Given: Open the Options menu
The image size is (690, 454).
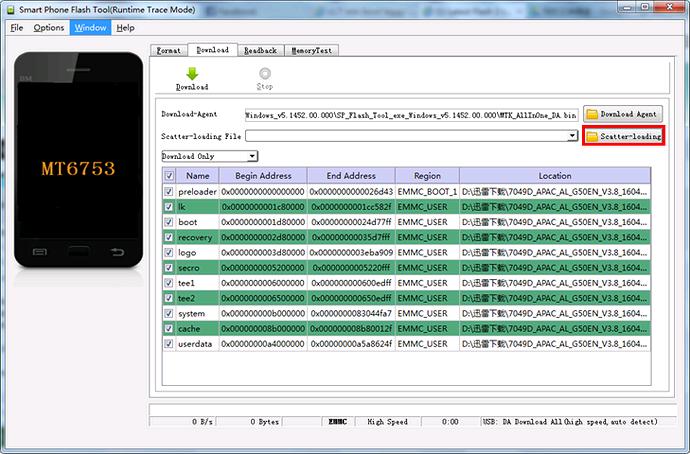Looking at the screenshot, I should [49, 28].
